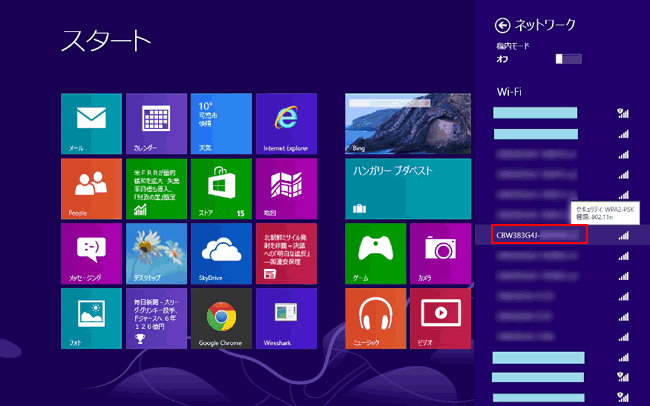Launch the Internet Explorer tile
650x406 pixels.
tap(286, 124)
